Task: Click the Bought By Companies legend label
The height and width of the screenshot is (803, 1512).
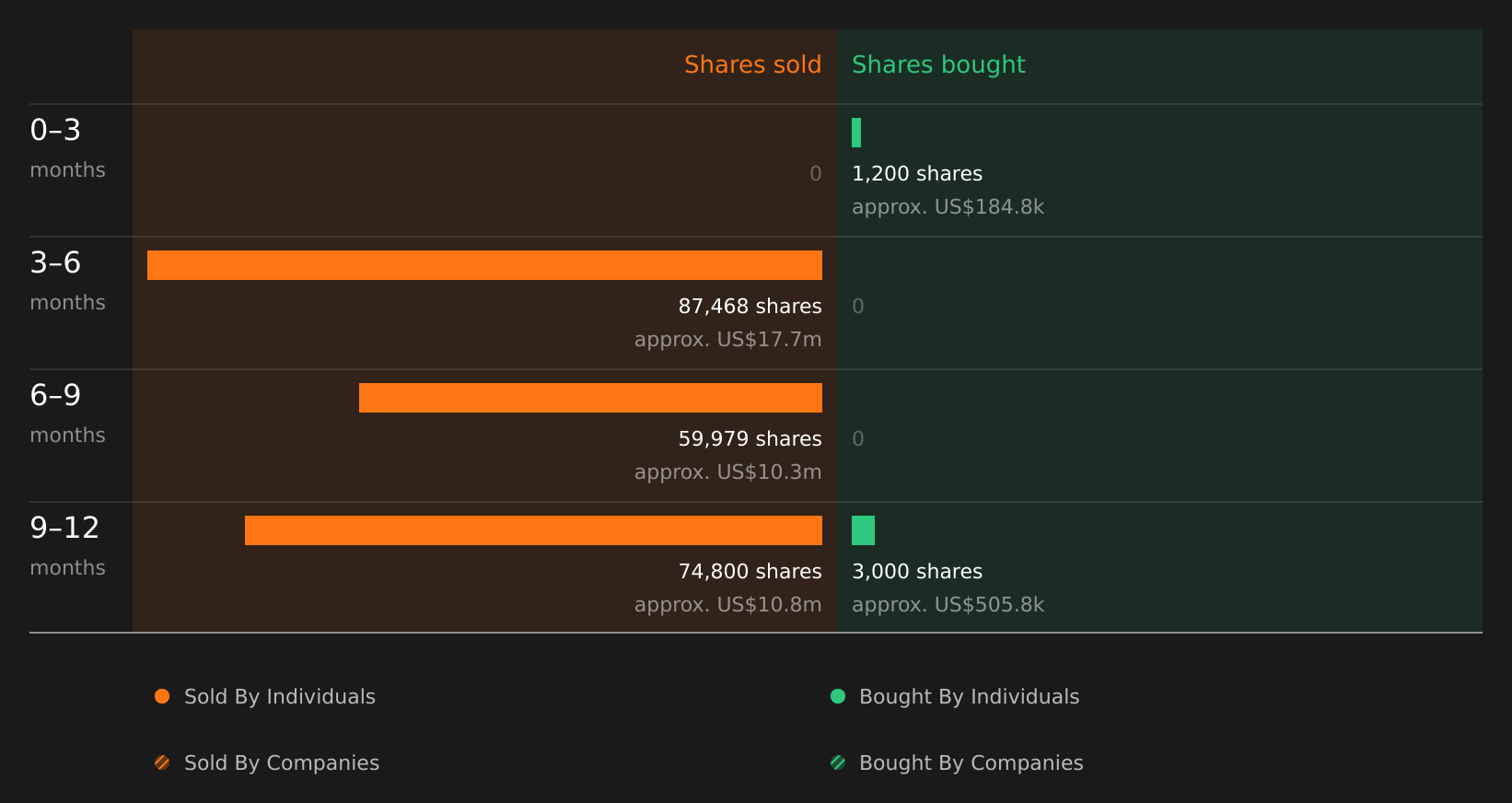Action: point(971,763)
